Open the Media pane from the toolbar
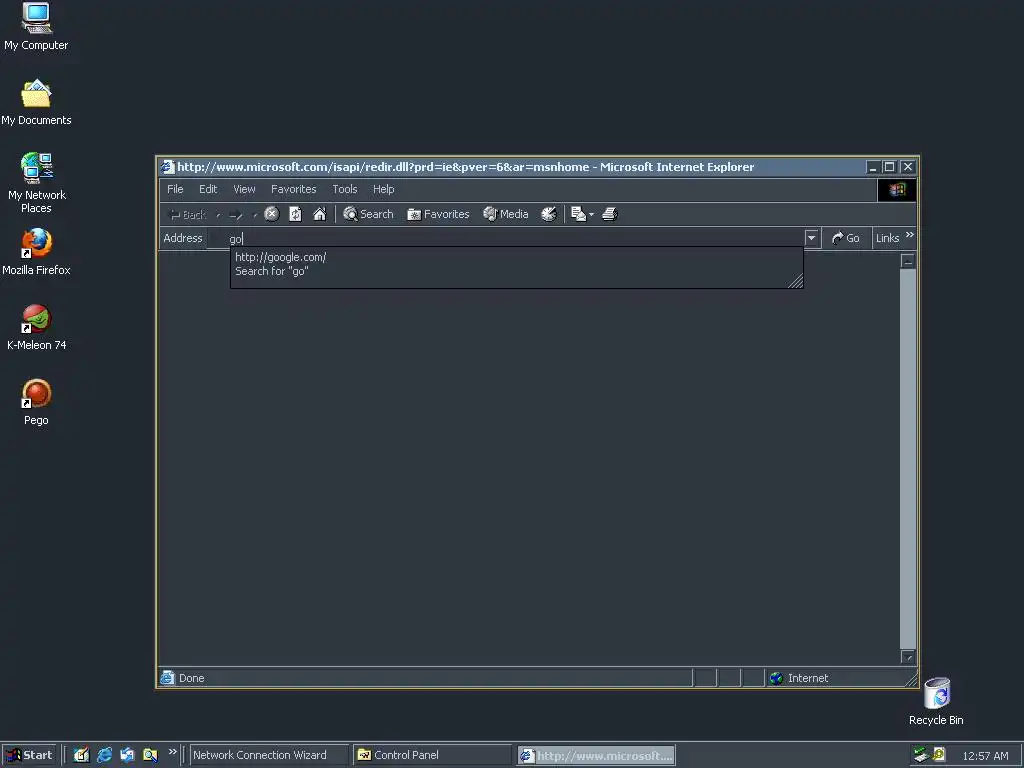Image resolution: width=1024 pixels, height=768 pixels. (x=505, y=214)
